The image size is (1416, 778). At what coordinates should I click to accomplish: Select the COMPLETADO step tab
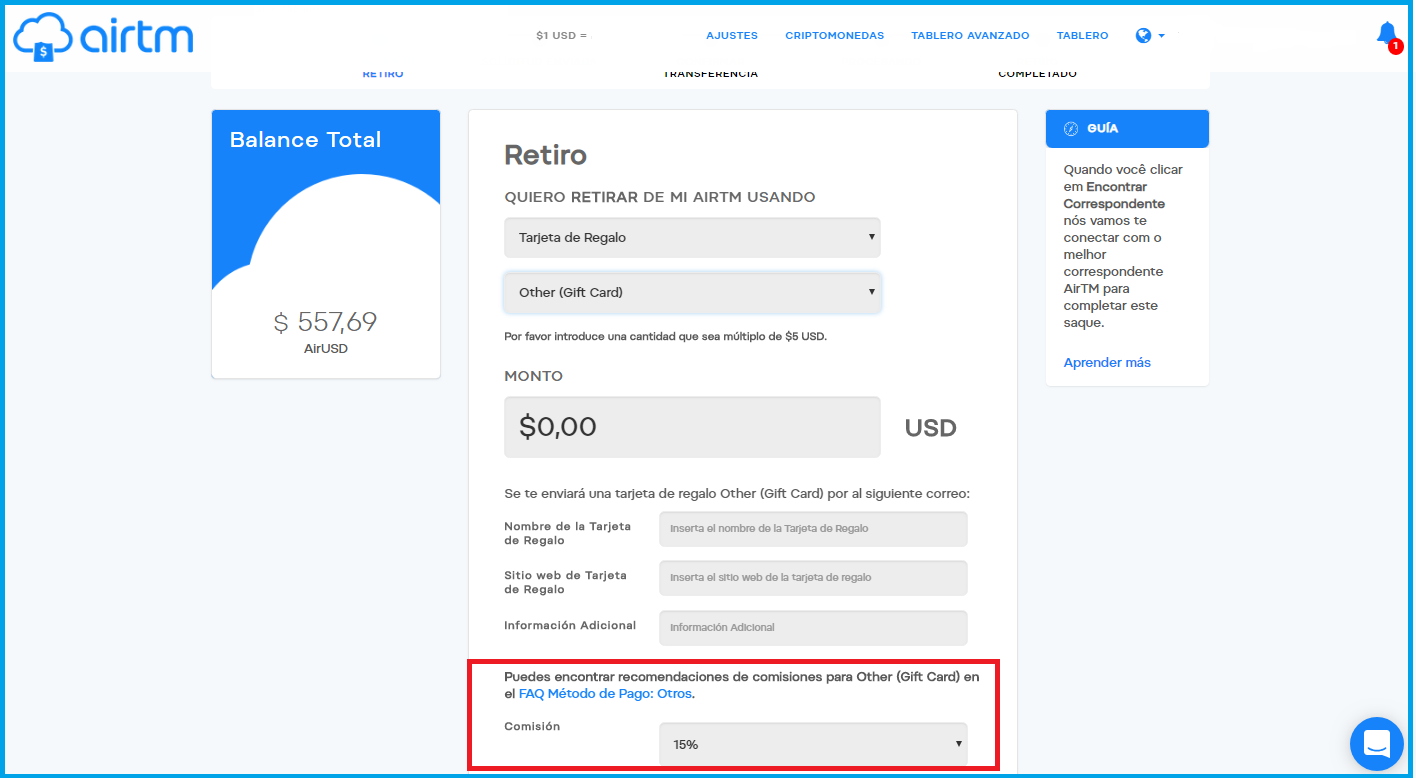click(1037, 74)
